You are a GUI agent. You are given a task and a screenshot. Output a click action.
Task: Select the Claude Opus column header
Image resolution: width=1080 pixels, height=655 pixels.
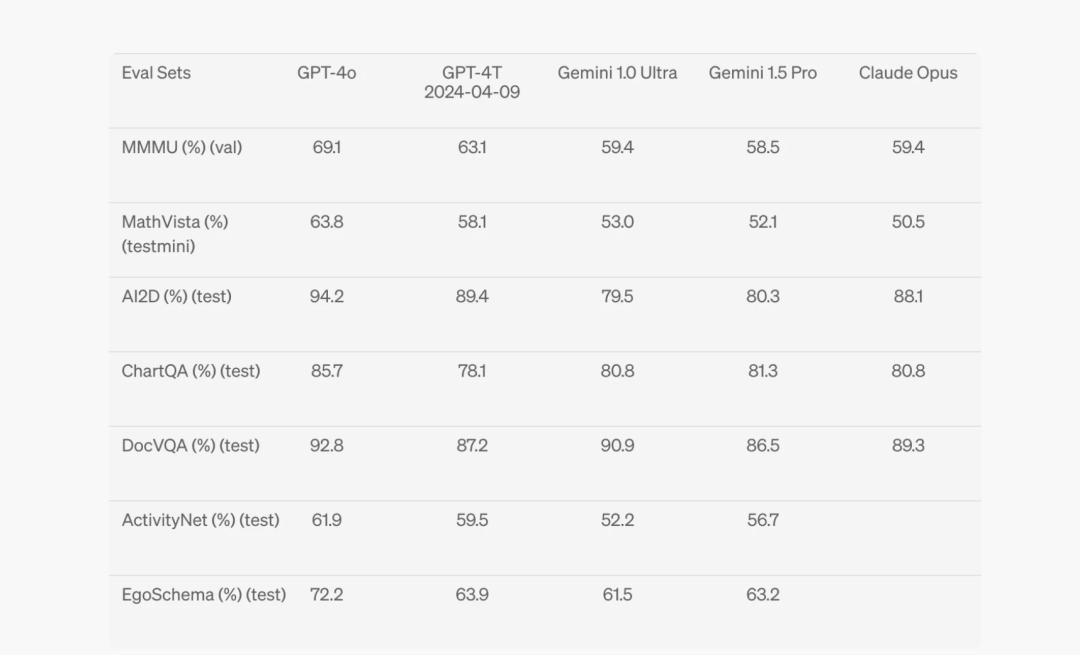pyautogui.click(x=908, y=73)
